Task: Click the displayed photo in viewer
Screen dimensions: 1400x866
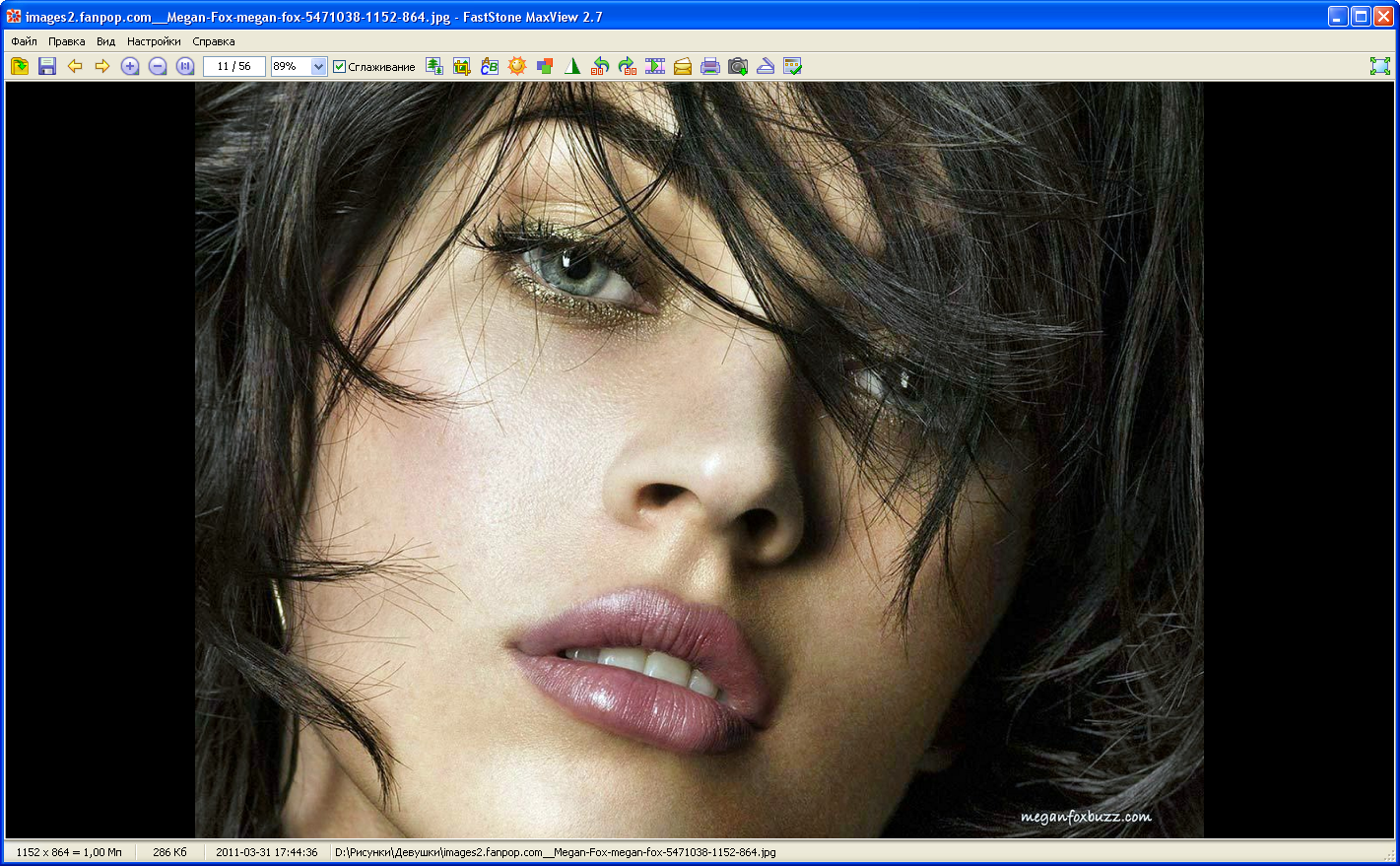Action: coord(699,460)
